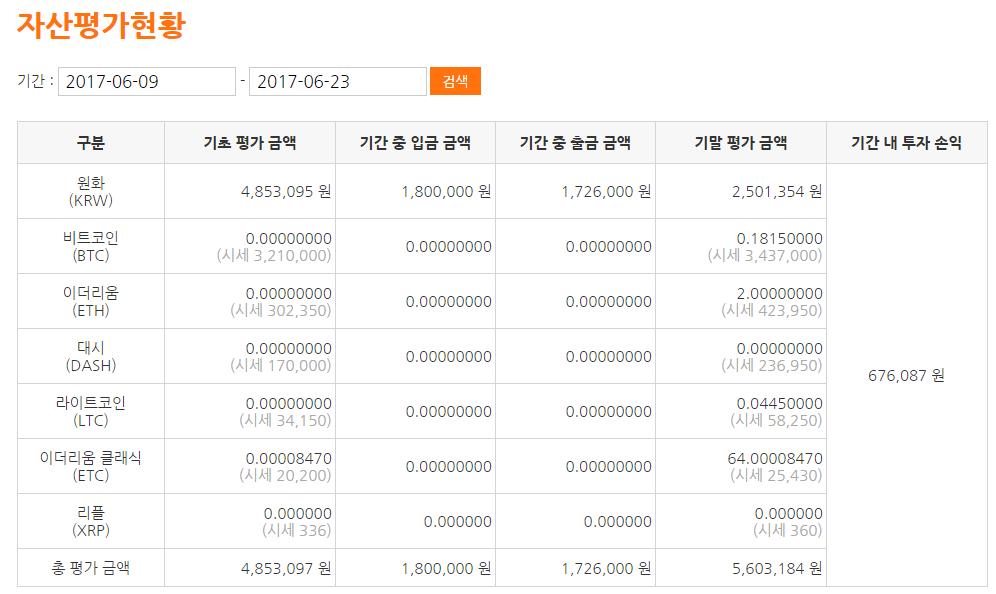This screenshot has height=594, width=996.
Task: Click the 자산평가현황 page title
Action: tap(101, 25)
